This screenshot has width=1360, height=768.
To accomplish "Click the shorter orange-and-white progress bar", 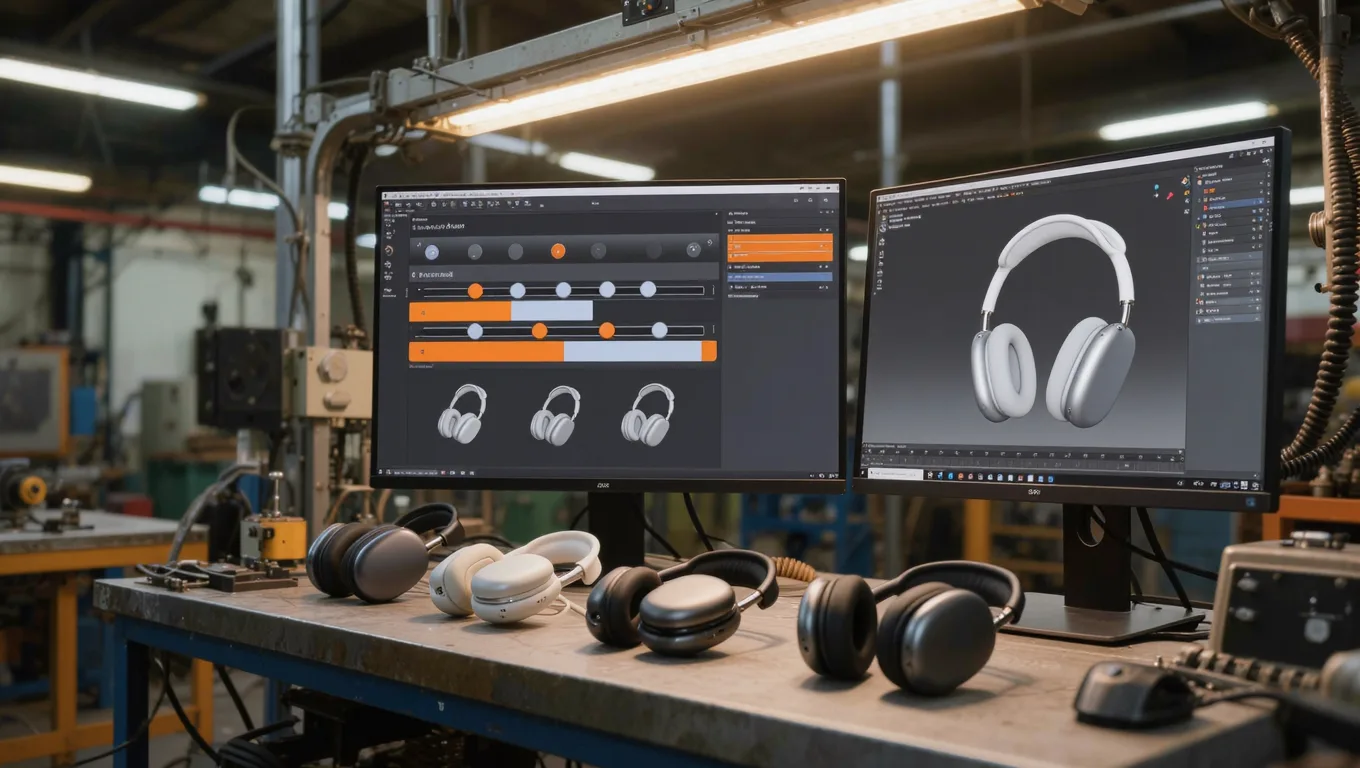I will click(x=501, y=311).
